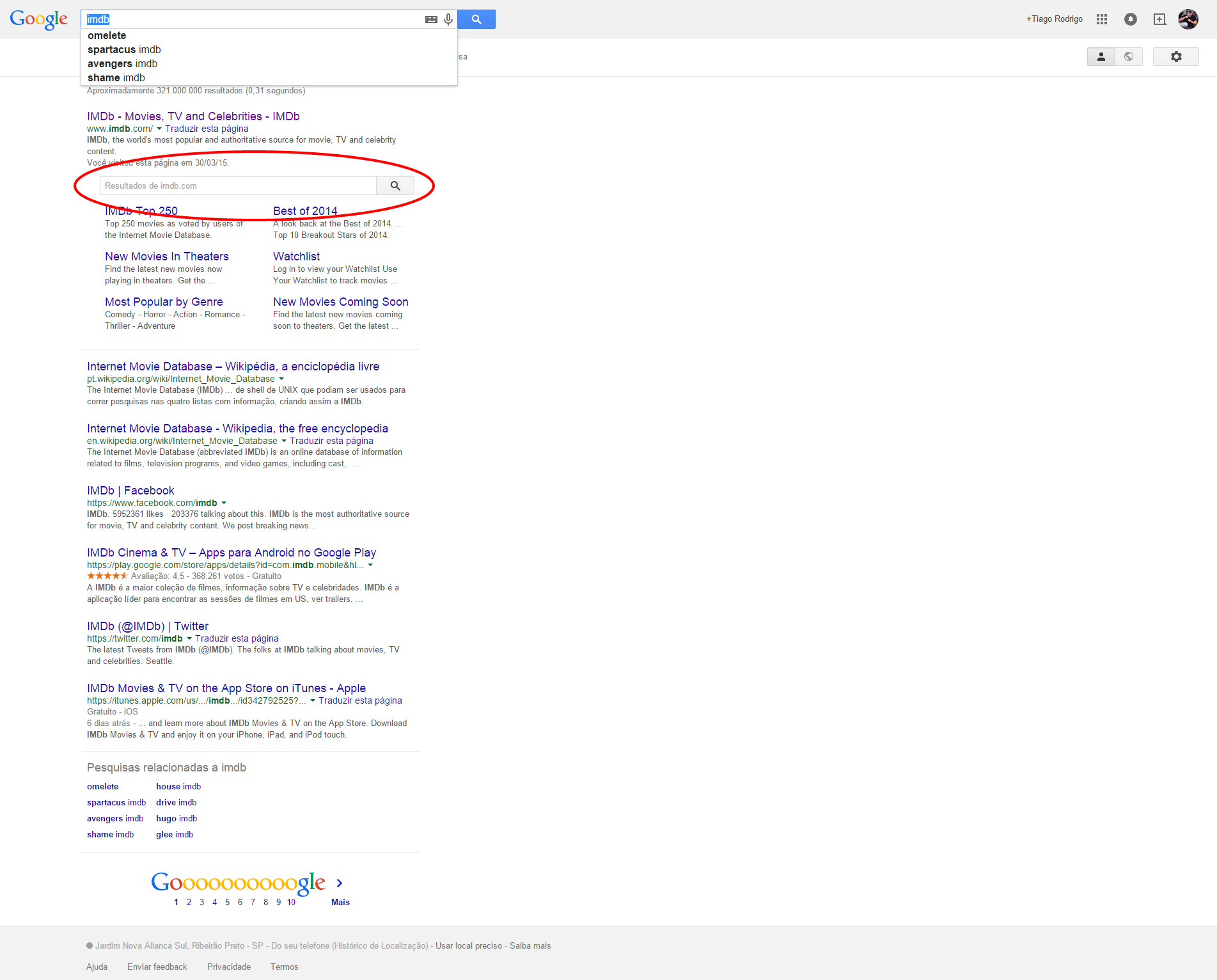Click the 'Mais' next page link
Image resolution: width=1217 pixels, height=980 pixels.
340,902
